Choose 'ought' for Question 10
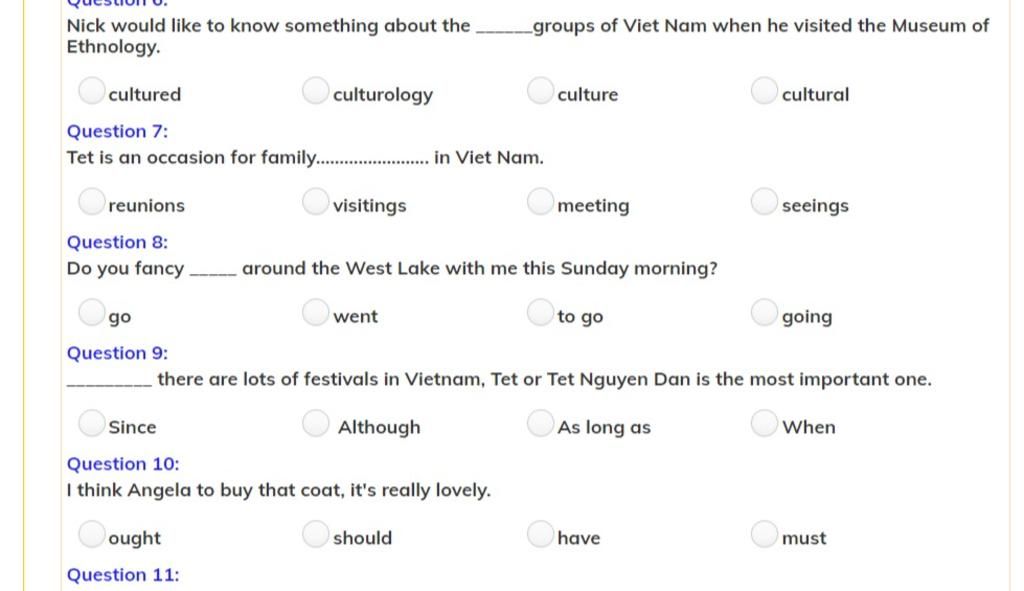Viewport: 1024px width, 591px height. (91, 534)
